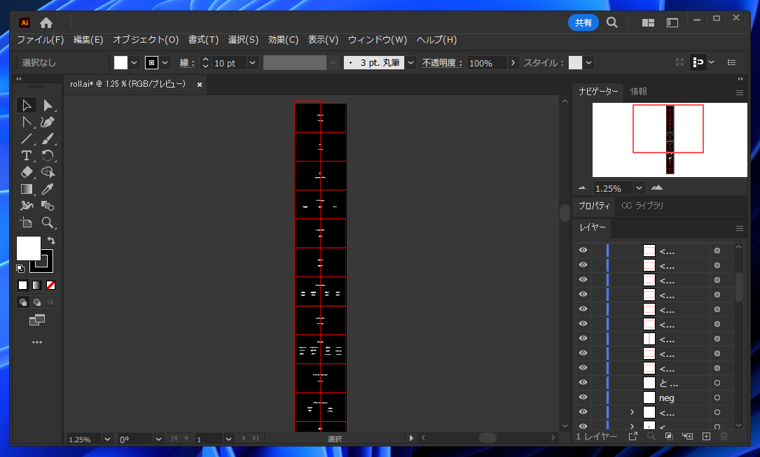This screenshot has width=760, height=457.
Task: Select the Type tool
Action: click(27, 156)
